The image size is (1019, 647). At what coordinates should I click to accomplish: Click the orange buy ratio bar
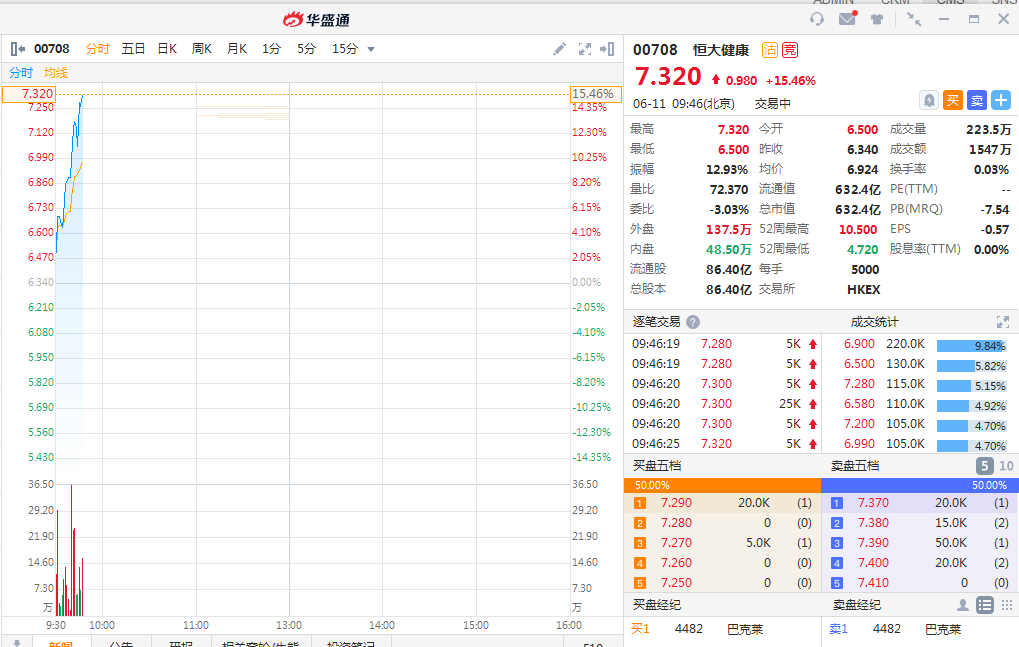tap(722, 485)
